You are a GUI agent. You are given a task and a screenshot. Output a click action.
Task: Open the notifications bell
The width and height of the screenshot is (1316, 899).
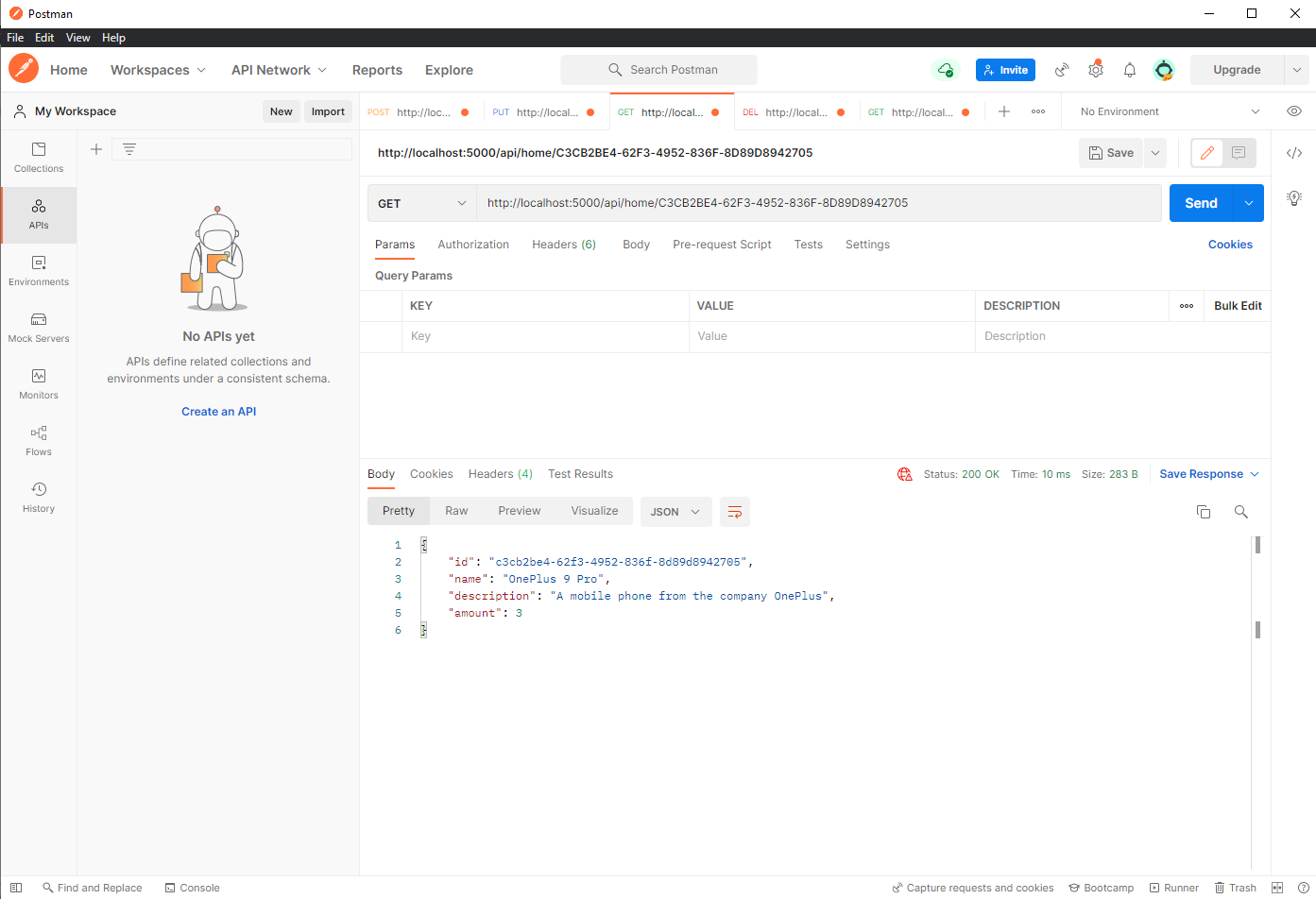pos(1129,69)
